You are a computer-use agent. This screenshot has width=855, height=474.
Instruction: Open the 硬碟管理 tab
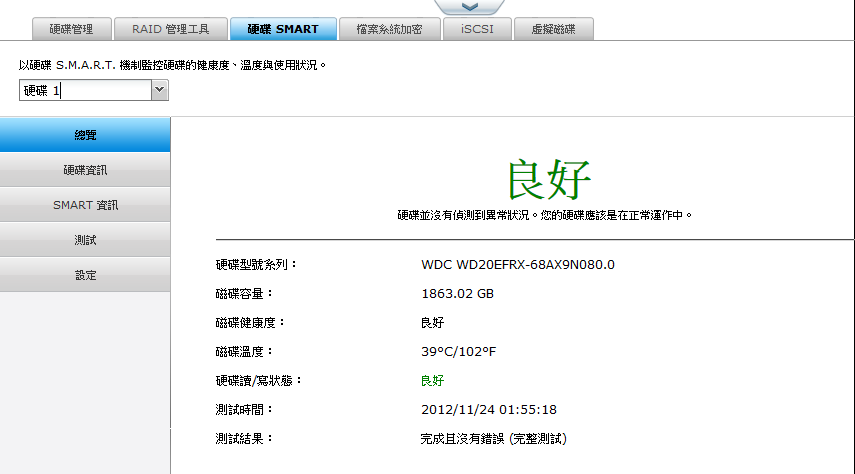[71, 29]
